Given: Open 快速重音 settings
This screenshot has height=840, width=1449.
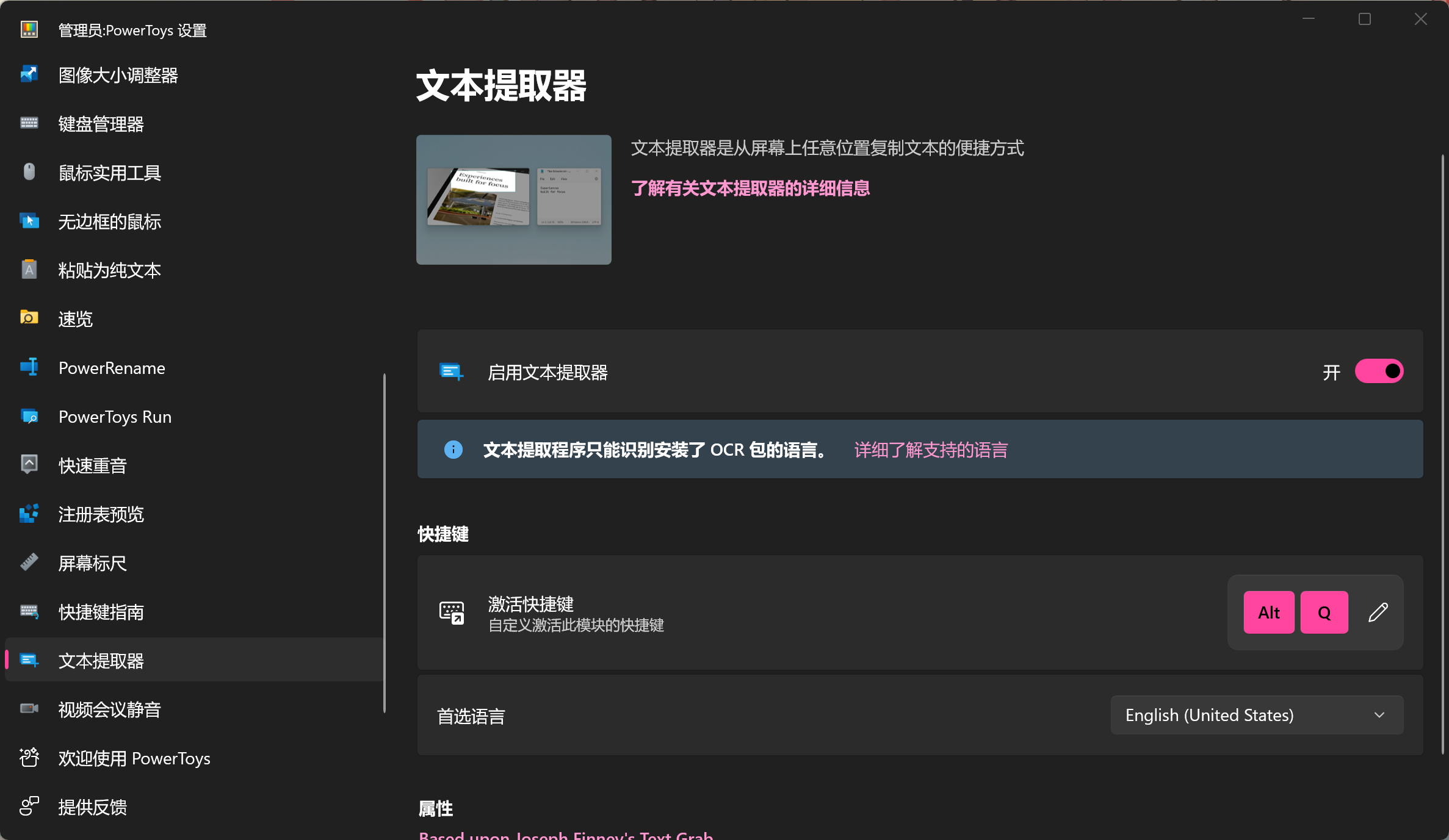Looking at the screenshot, I should coord(194,465).
